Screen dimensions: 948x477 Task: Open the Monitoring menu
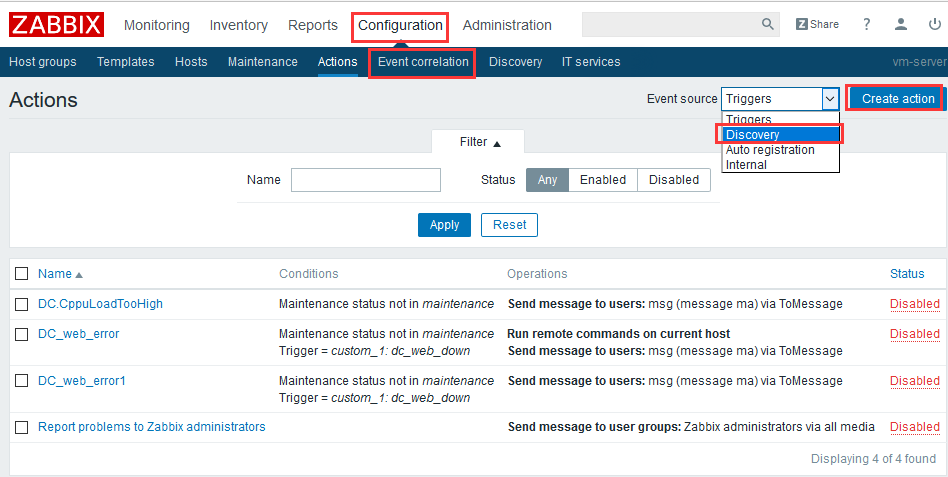tap(157, 25)
